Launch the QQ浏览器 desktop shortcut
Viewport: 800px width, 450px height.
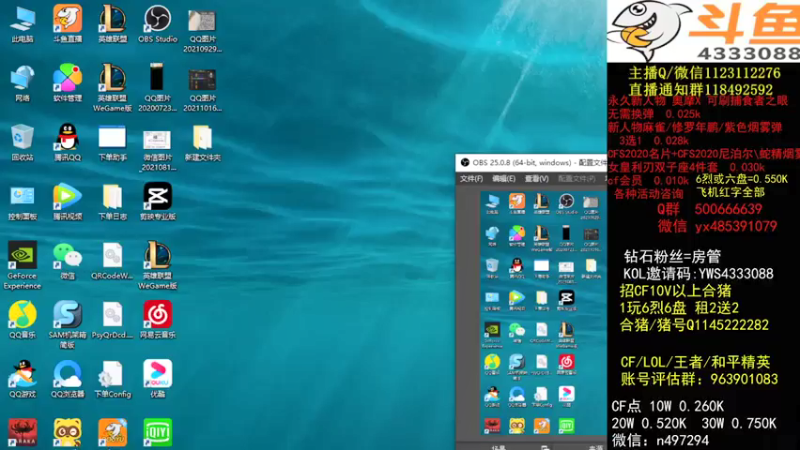67,380
